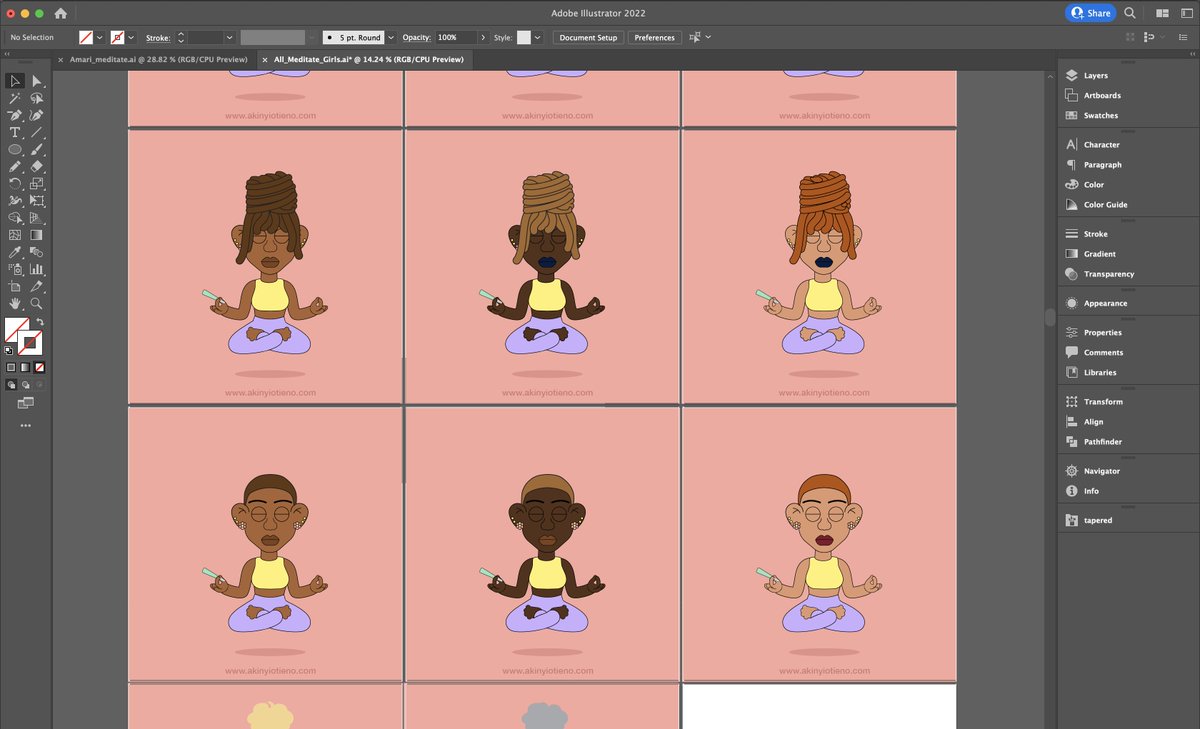
Task: Click the toolbox Stroke color box
Action: [30, 343]
